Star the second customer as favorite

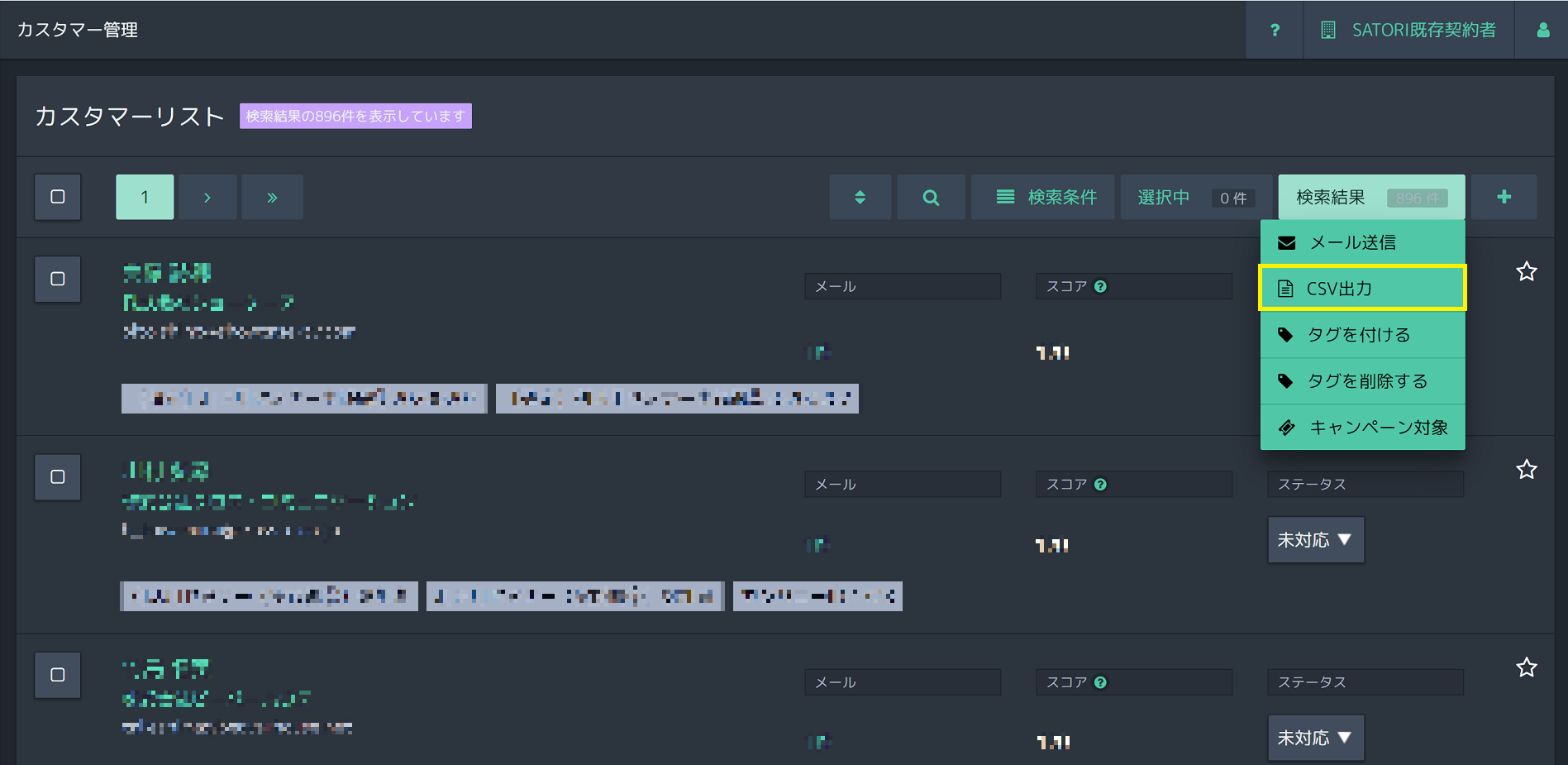coord(1526,470)
